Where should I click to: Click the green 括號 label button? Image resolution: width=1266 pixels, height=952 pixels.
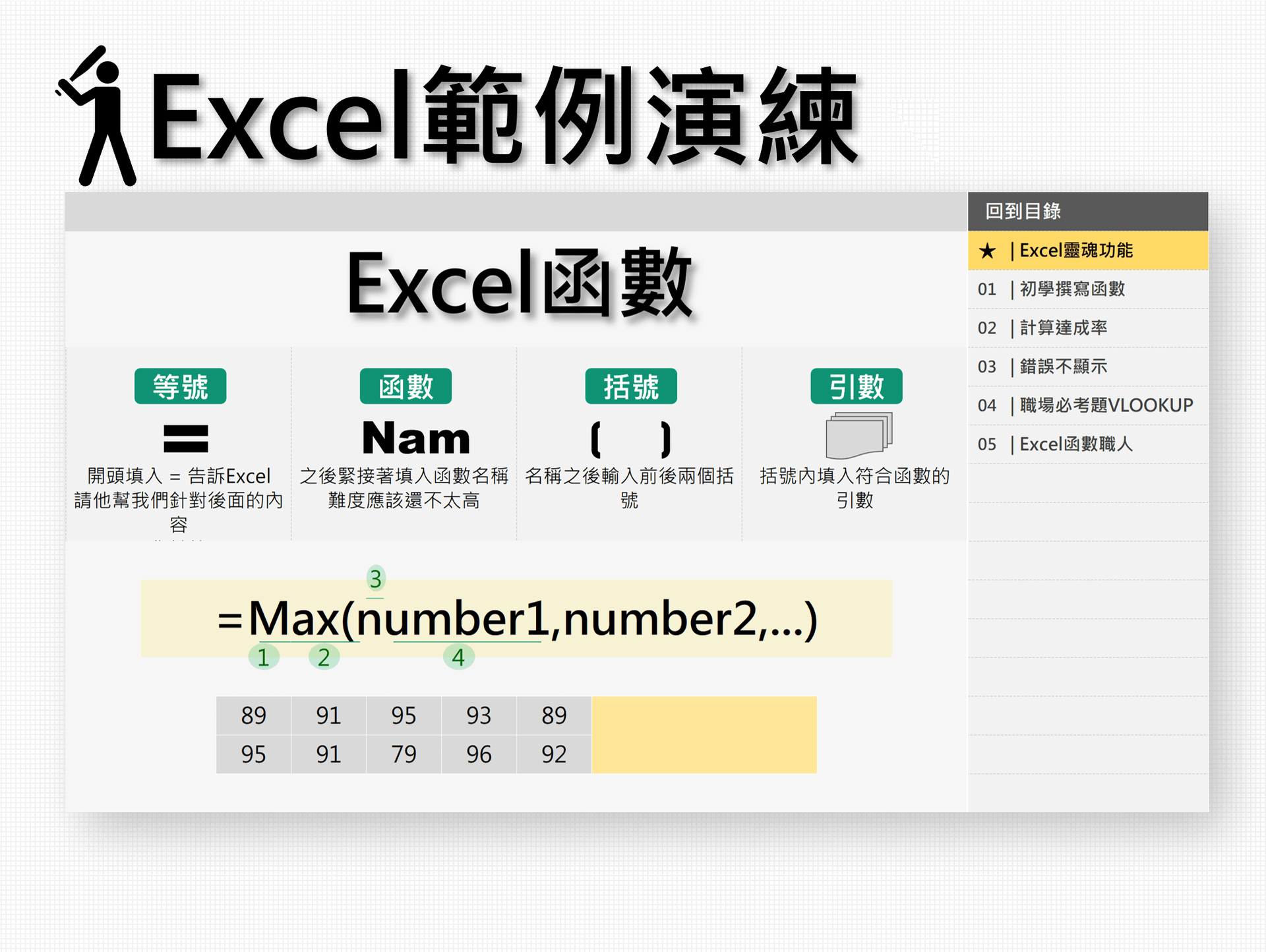[x=630, y=386]
